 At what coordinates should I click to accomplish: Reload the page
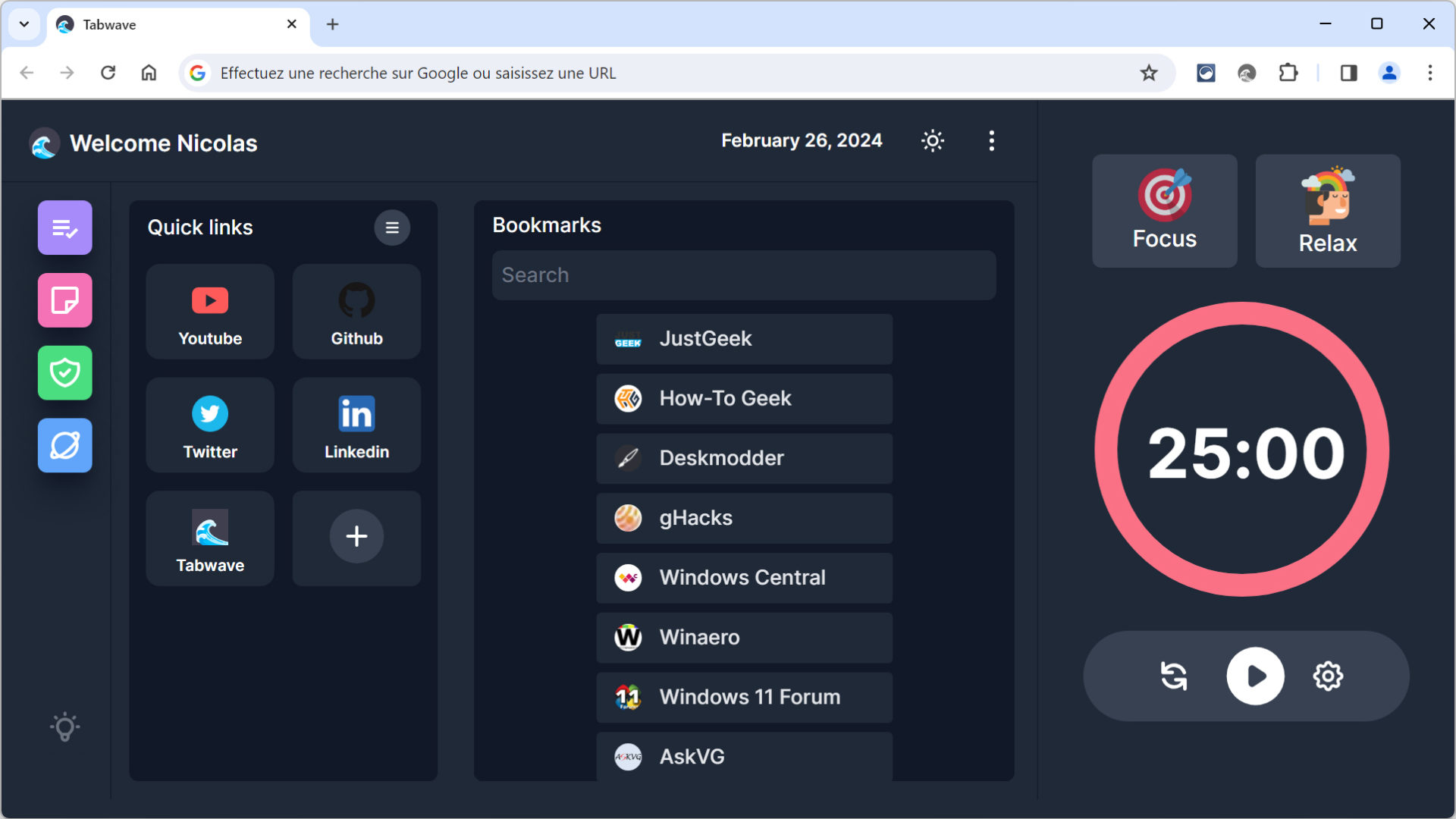tap(108, 73)
